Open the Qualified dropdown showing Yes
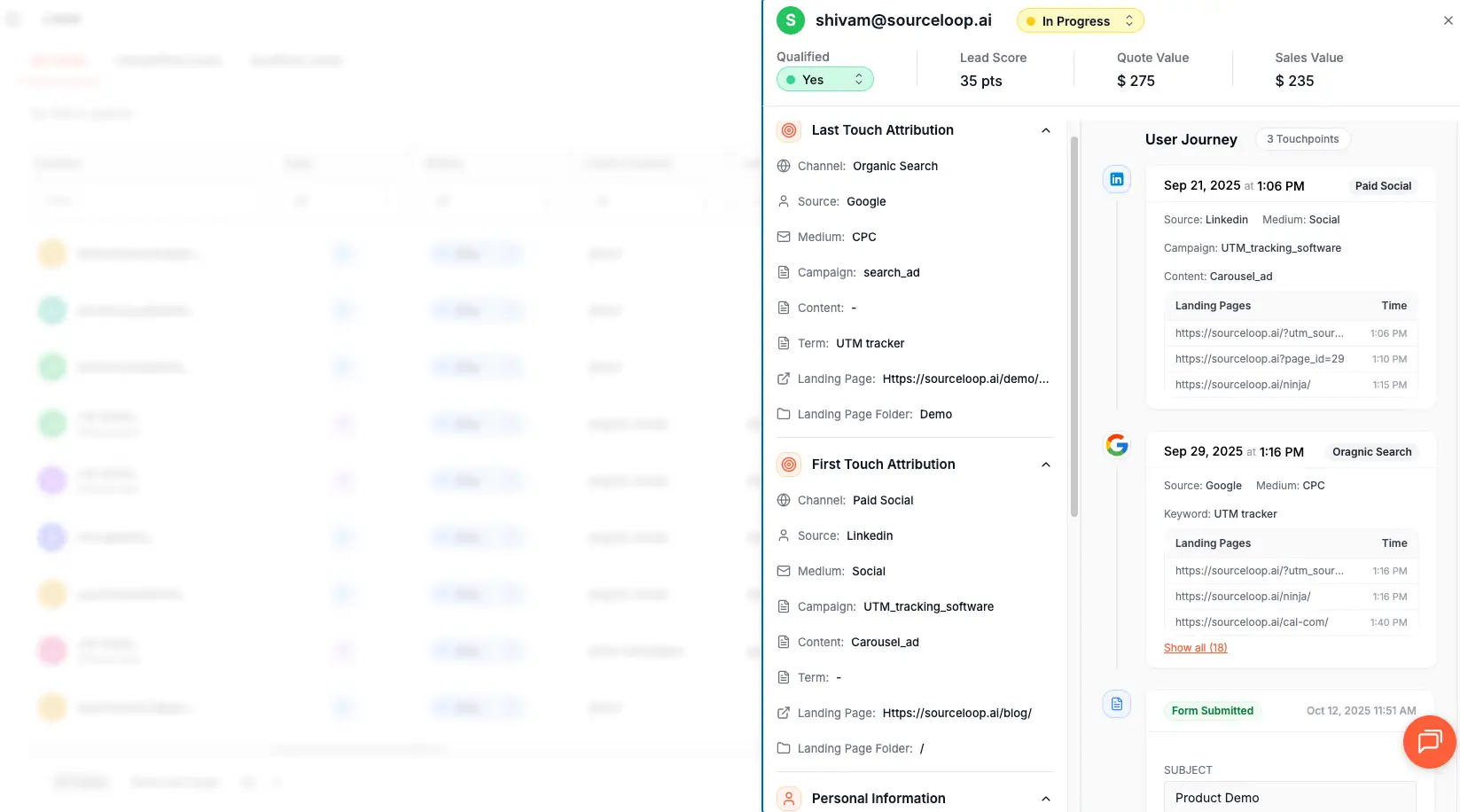This screenshot has width=1460, height=812. pos(824,79)
